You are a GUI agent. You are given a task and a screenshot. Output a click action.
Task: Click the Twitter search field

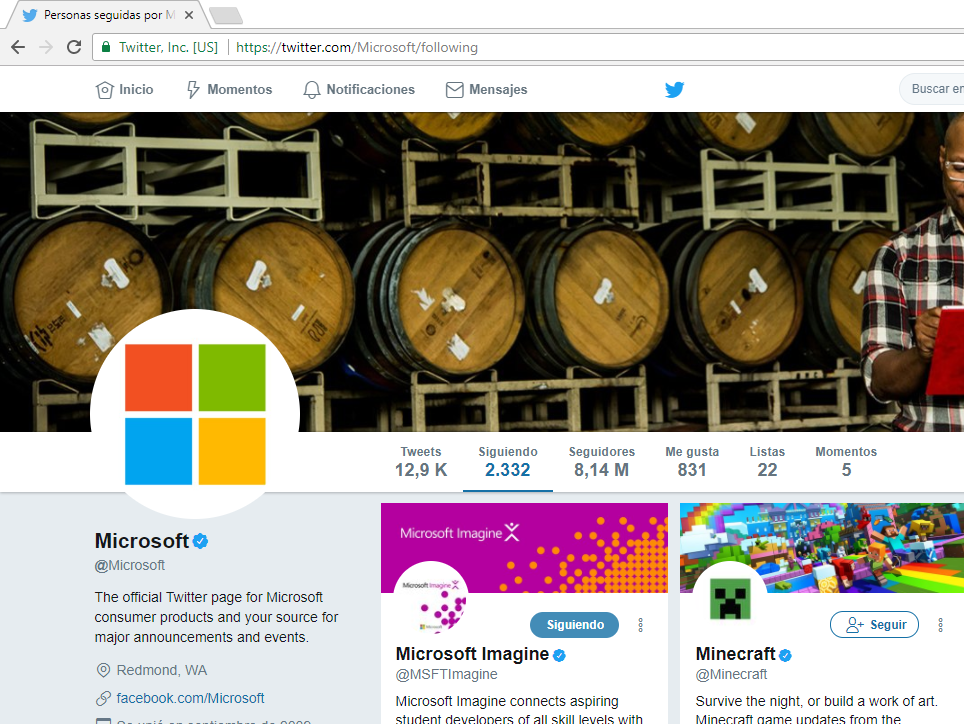click(x=935, y=89)
